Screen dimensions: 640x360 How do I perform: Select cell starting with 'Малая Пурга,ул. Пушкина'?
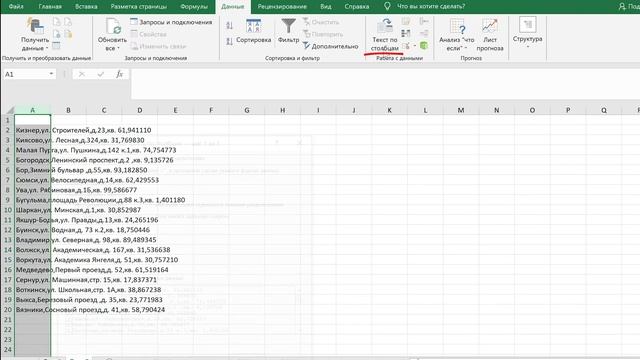[x=33, y=150]
